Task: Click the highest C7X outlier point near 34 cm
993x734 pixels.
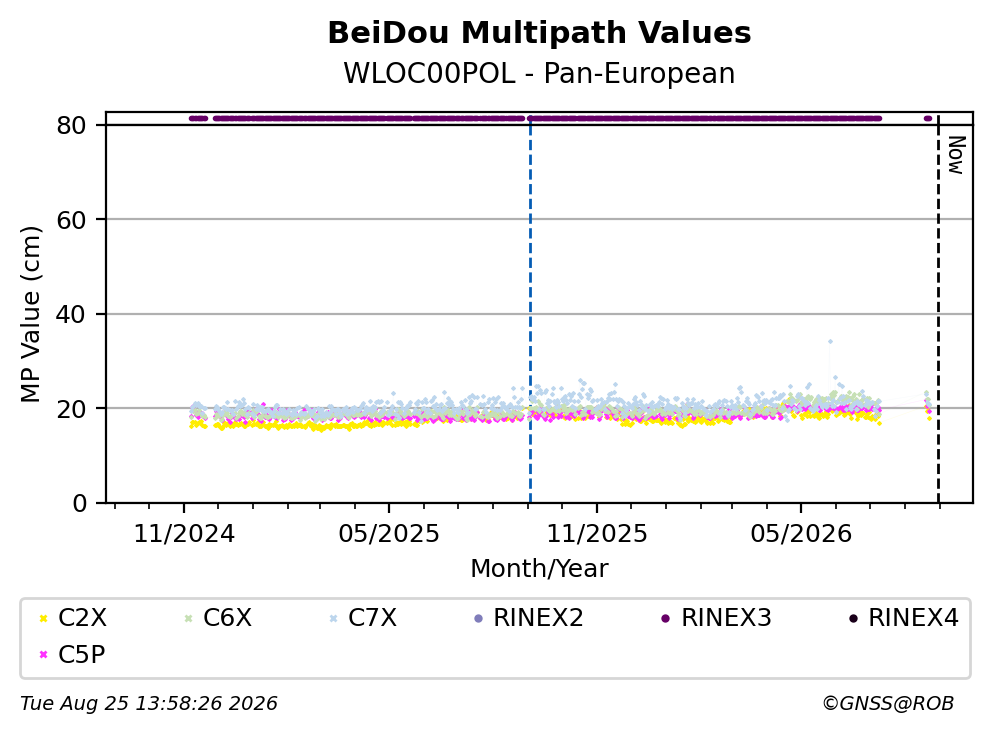Action: point(830,342)
